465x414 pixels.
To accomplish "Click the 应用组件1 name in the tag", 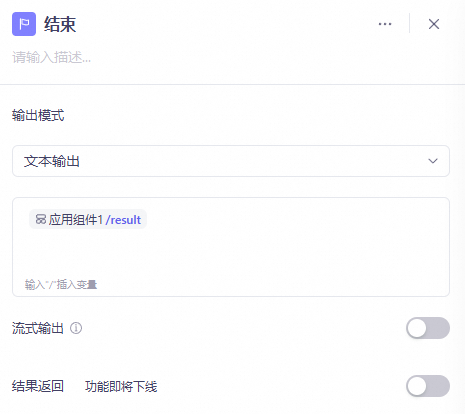I will click(76, 220).
